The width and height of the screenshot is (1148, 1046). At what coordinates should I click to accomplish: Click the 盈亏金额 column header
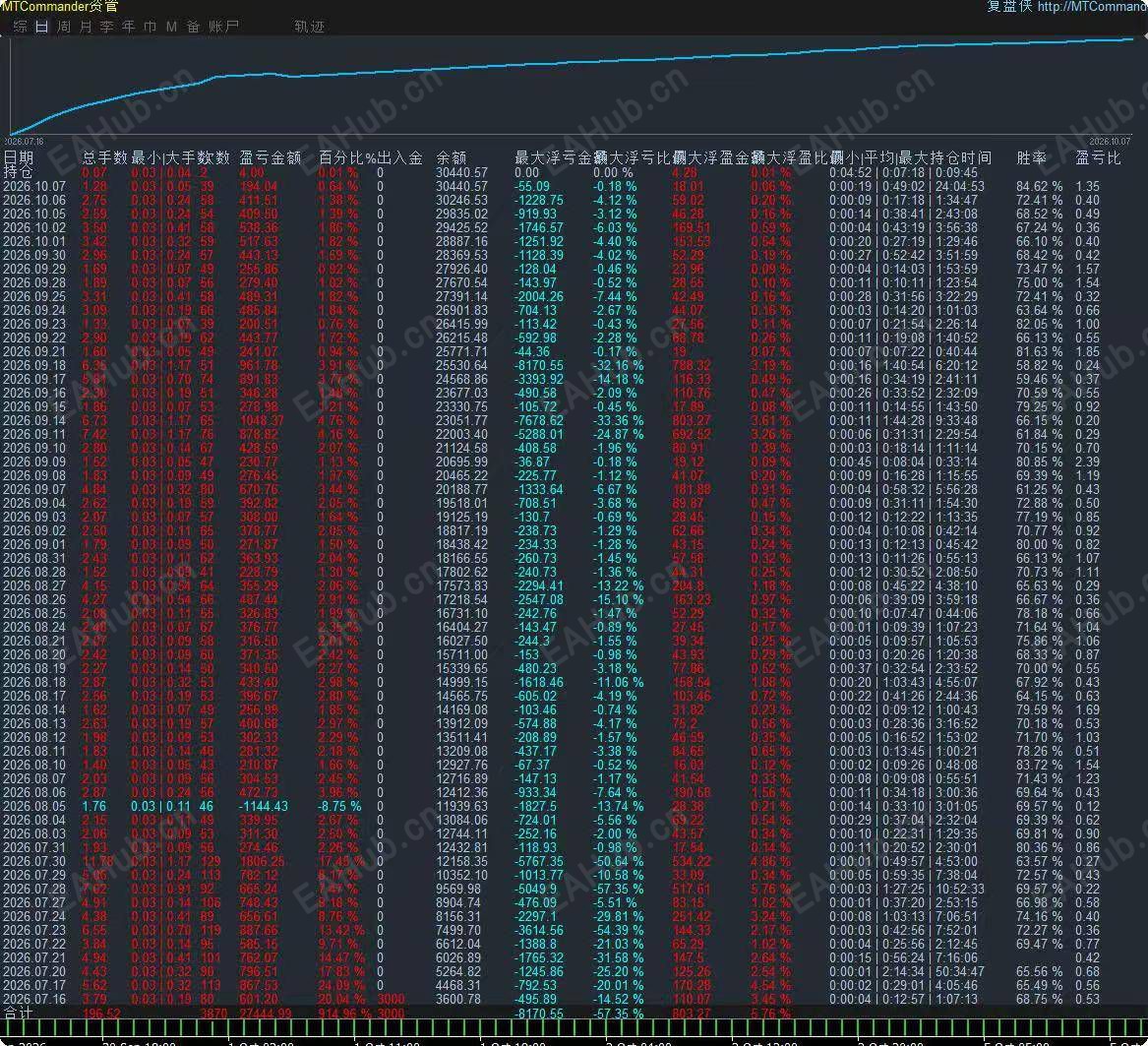point(271,157)
